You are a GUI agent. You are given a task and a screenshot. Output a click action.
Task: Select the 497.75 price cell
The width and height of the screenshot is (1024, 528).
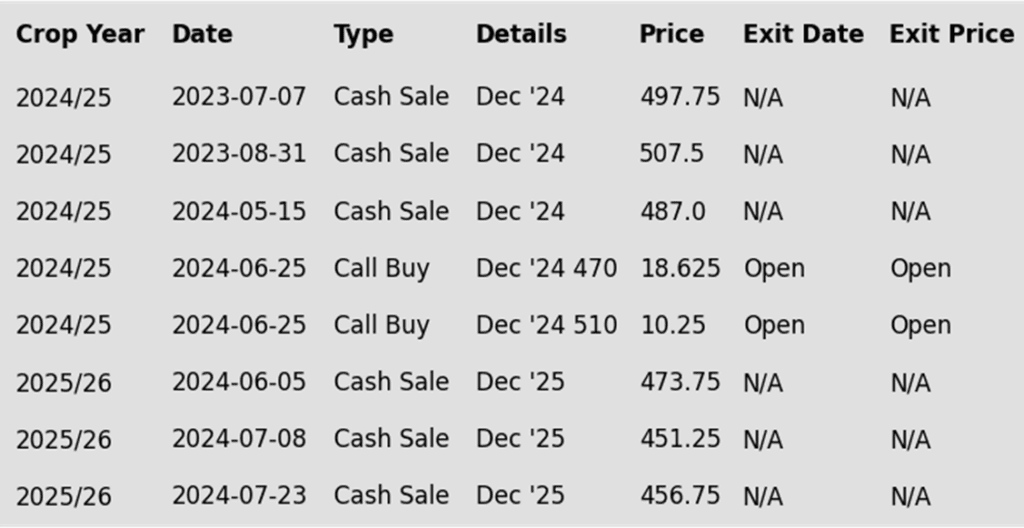tap(680, 97)
